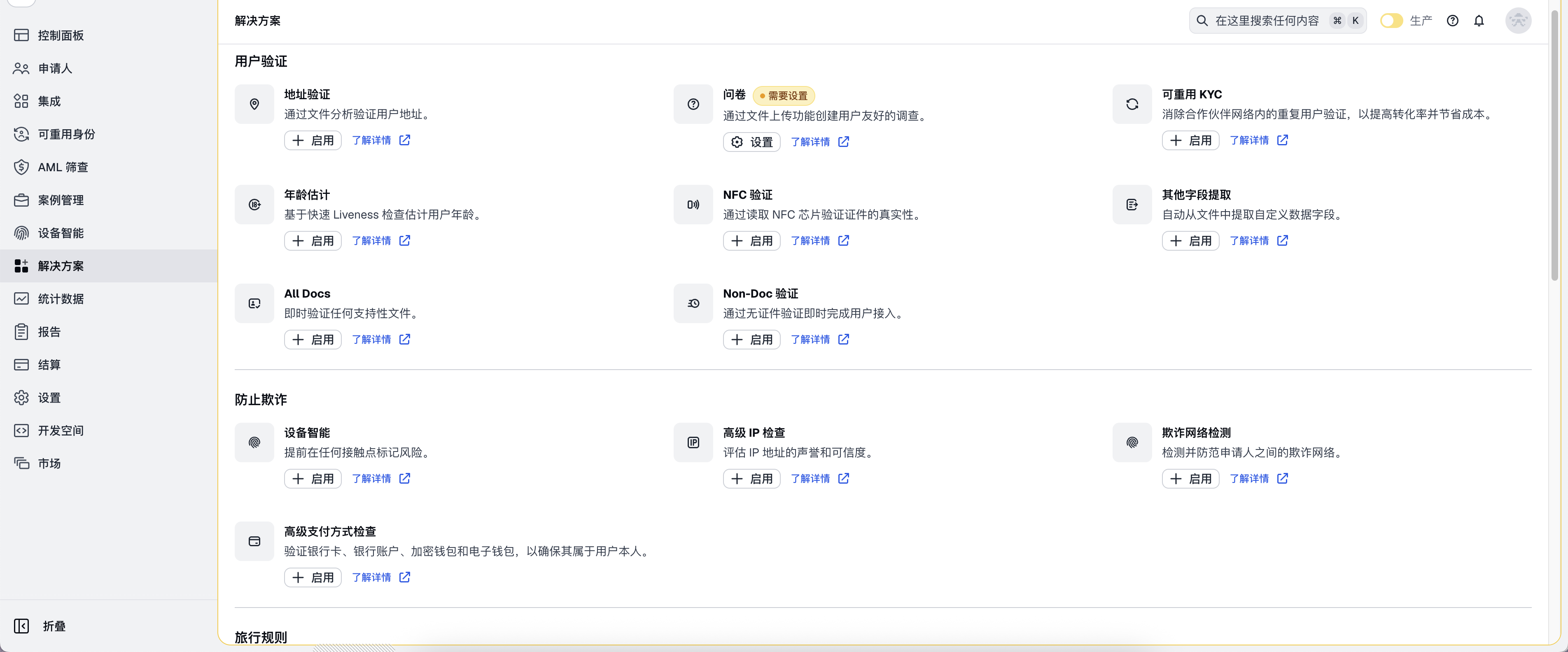Click the NFC 验证 chip icon
This screenshot has height=652, width=1568.
[x=693, y=204]
